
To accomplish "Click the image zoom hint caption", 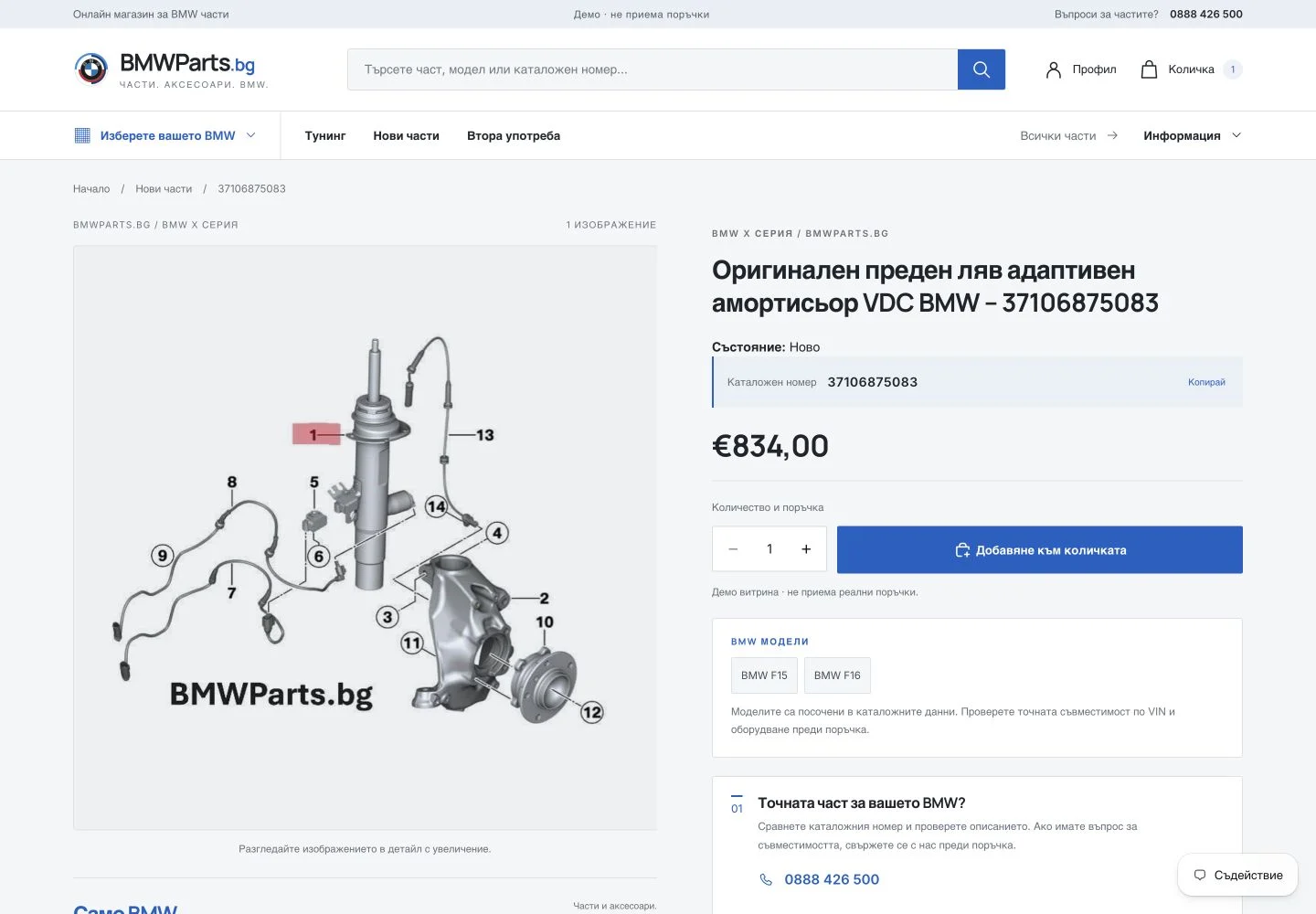I will 365,849.
